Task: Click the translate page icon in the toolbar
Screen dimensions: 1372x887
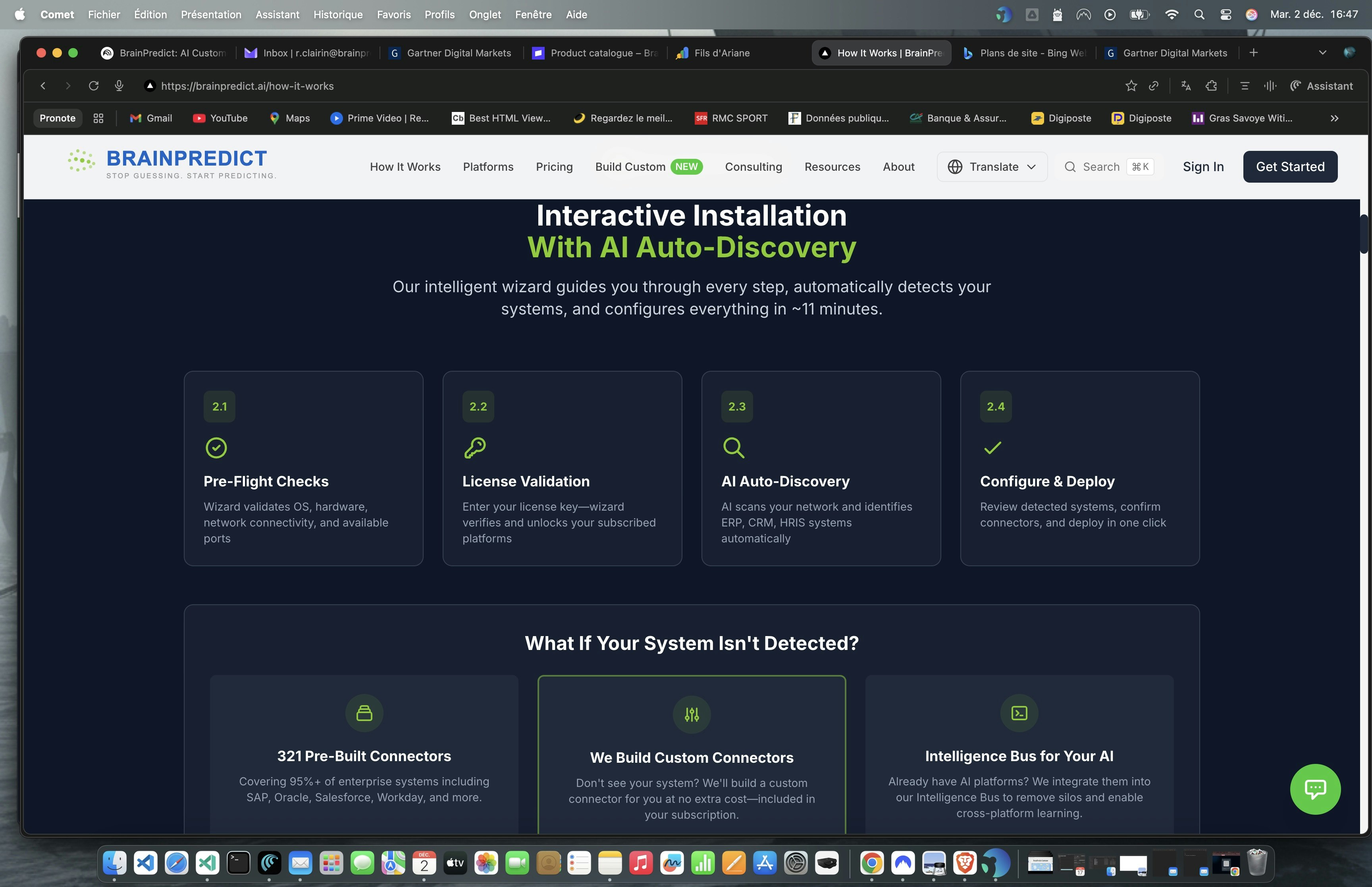Action: (x=1185, y=86)
